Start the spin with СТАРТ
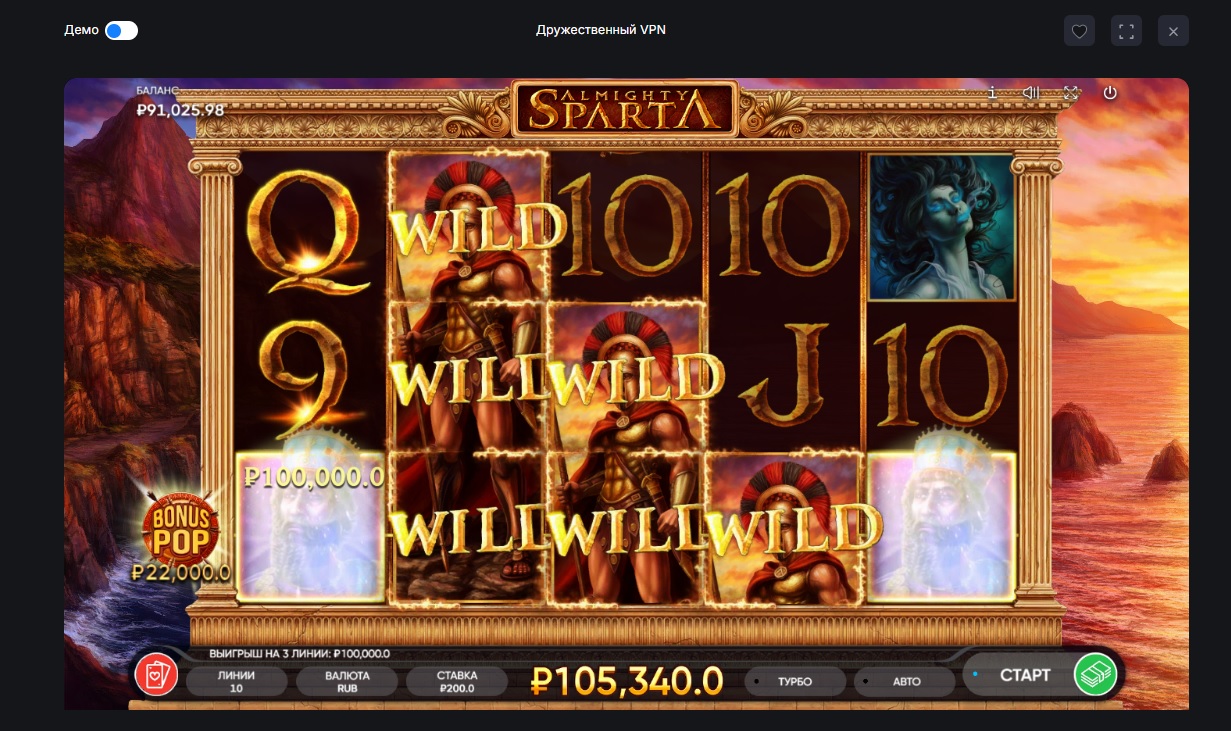 (1024, 675)
